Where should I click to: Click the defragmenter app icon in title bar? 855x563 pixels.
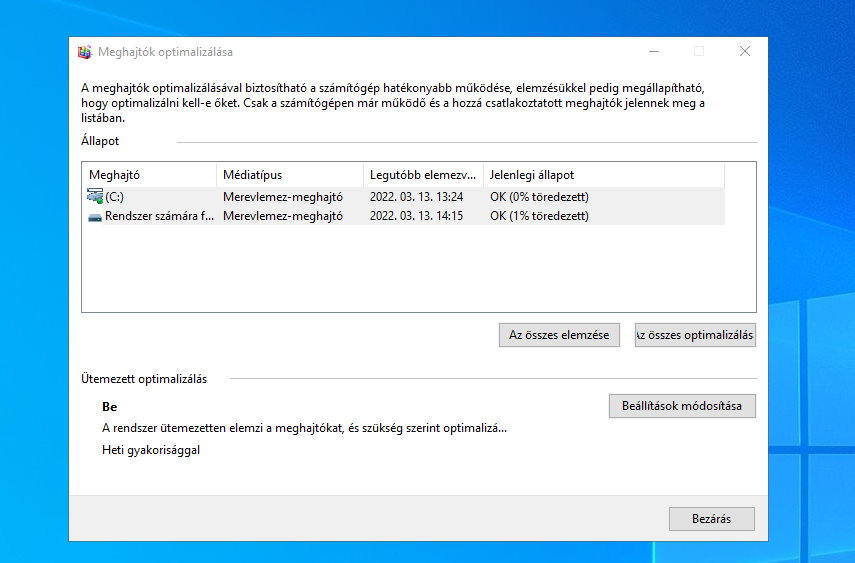point(85,52)
